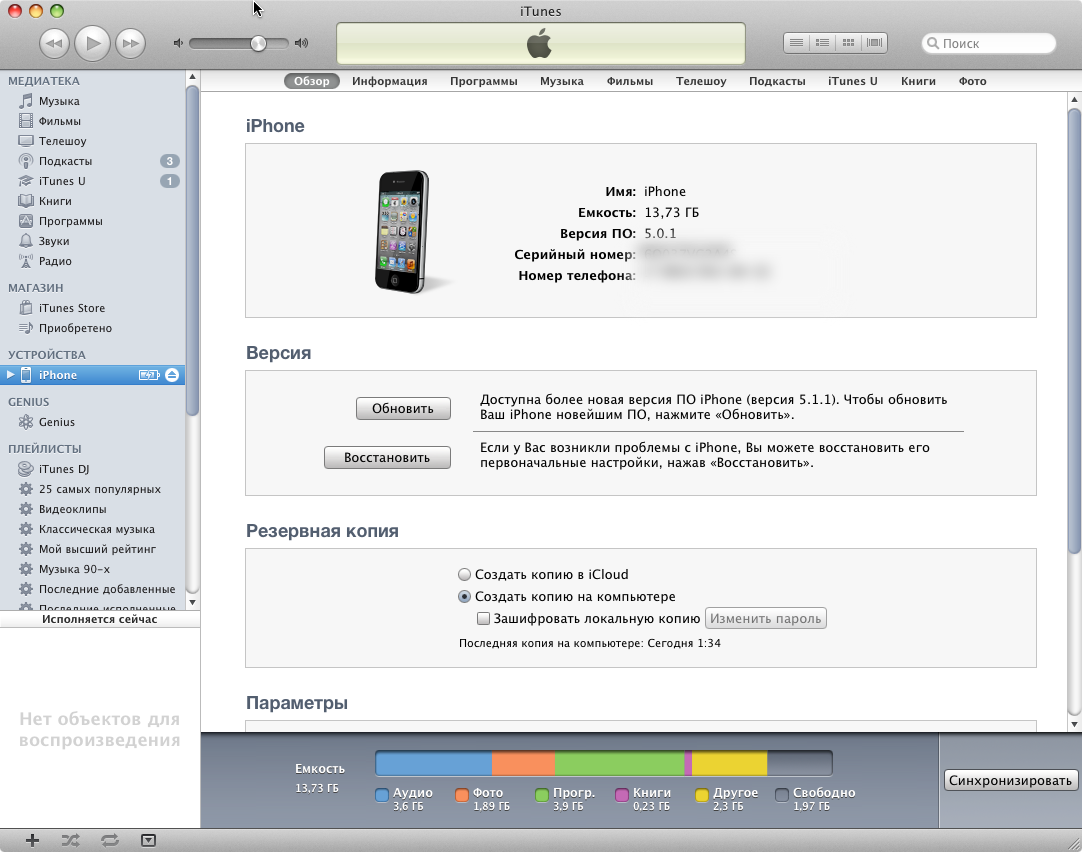Switch to the Книги tab
This screenshot has width=1082, height=852.
coord(918,81)
